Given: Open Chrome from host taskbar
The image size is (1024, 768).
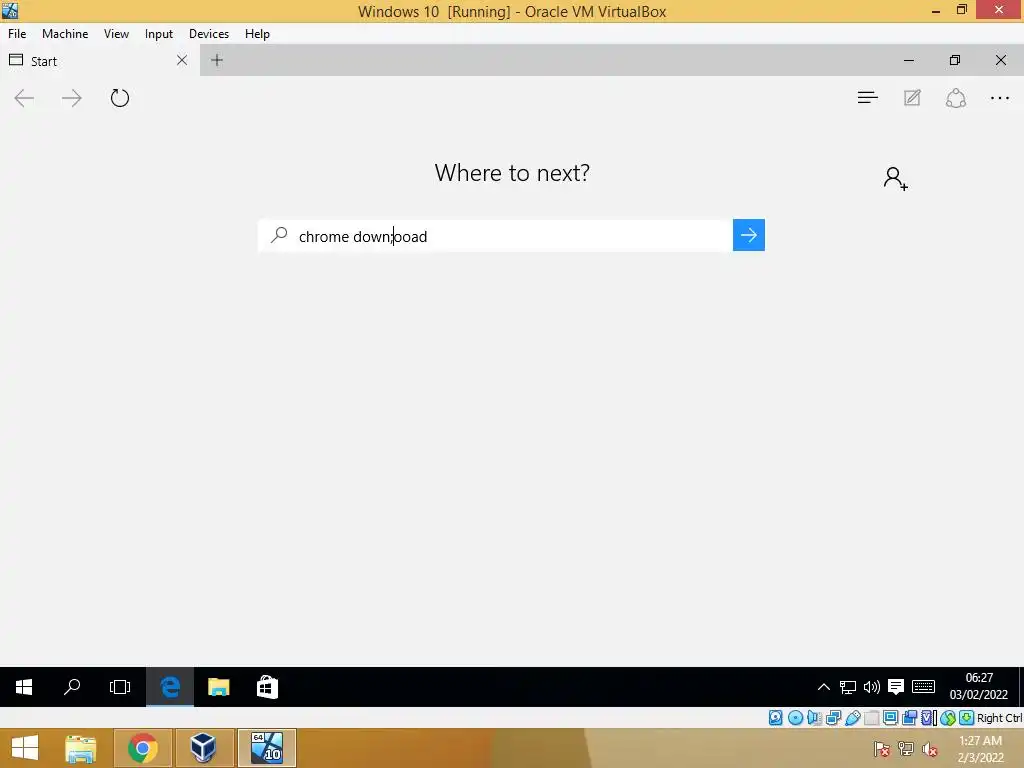Looking at the screenshot, I should [143, 748].
